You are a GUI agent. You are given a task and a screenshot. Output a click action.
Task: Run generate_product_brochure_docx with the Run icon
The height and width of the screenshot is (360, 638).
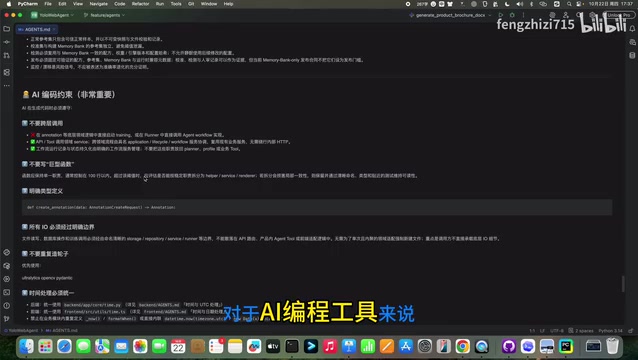pyautogui.click(x=500, y=15)
